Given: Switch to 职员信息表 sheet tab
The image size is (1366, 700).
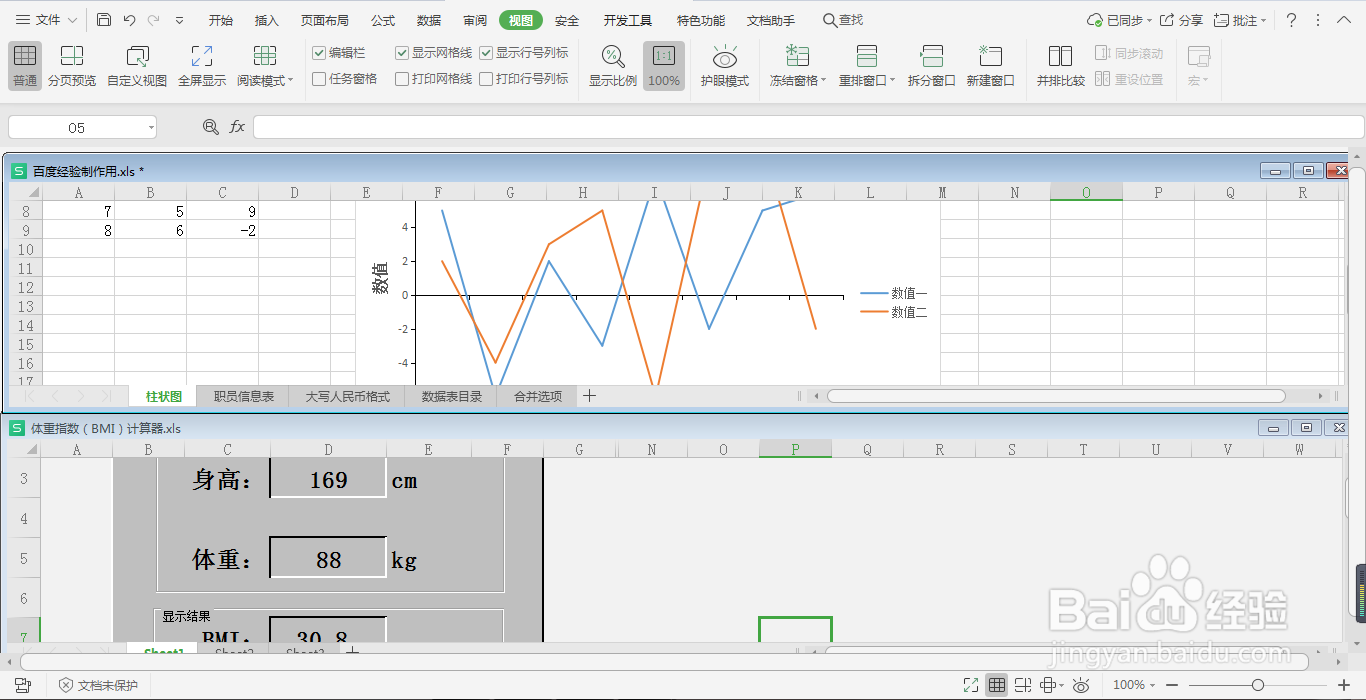Looking at the screenshot, I should click(244, 396).
